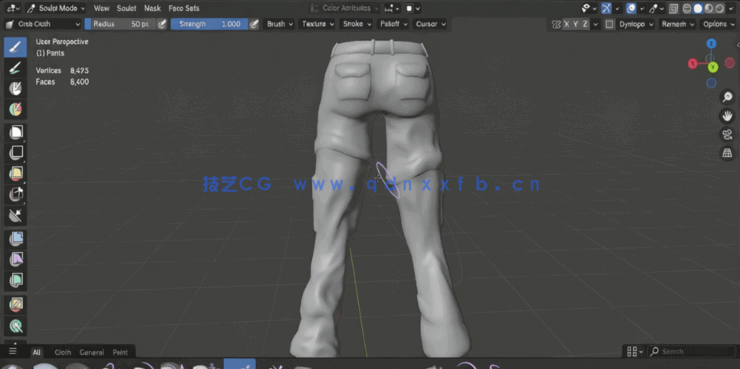The width and height of the screenshot is (740, 369).
Task: Switch to material preview shading
Action: pos(709,8)
